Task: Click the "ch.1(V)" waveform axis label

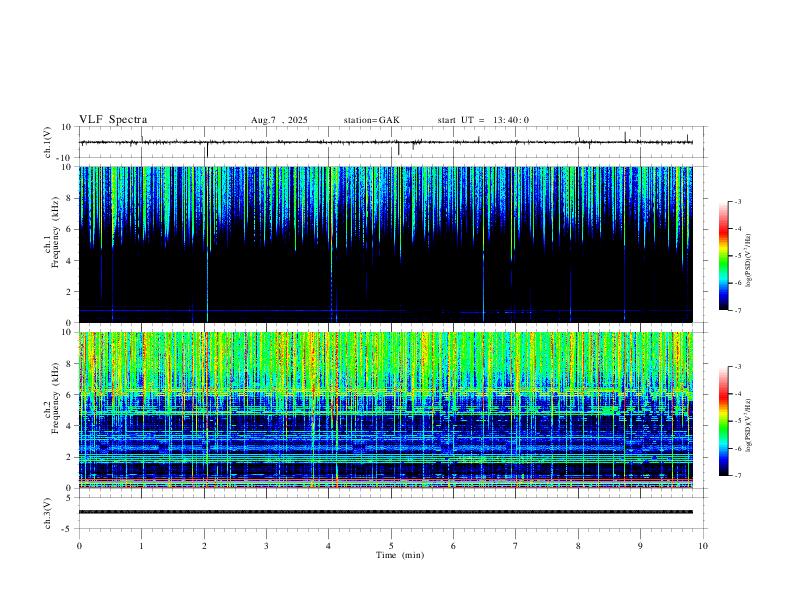Action: pos(48,142)
